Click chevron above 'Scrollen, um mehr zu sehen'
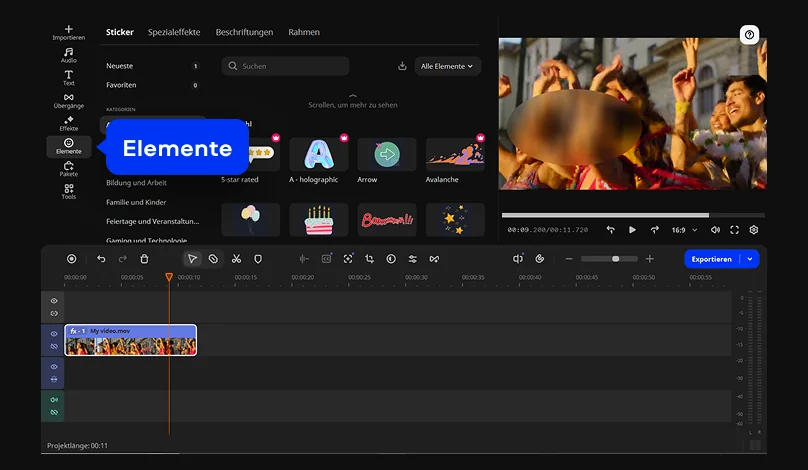 (353, 96)
